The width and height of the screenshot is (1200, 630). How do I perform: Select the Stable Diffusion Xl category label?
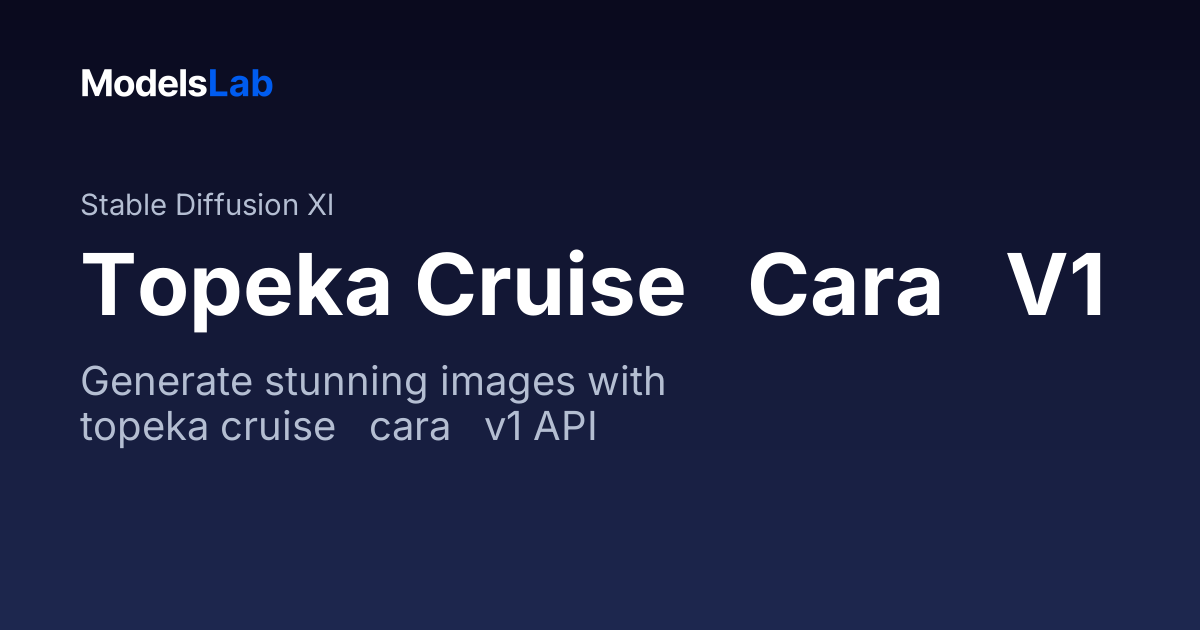(x=207, y=205)
